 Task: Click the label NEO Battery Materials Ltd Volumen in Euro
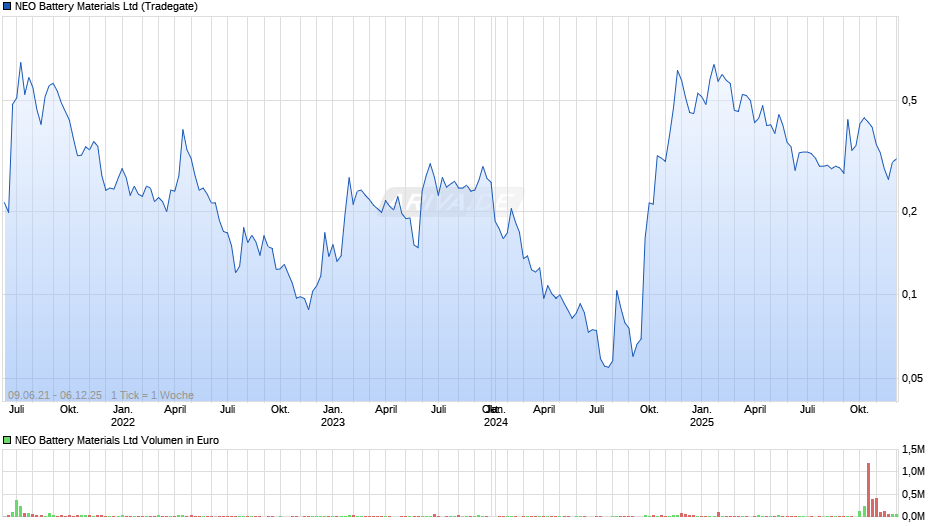117,440
